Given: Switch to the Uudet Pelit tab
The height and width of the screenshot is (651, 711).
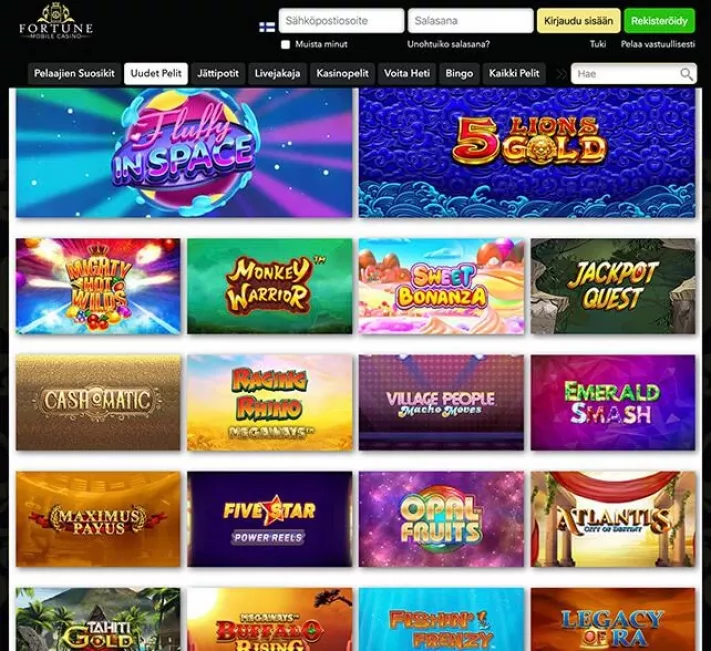Looking at the screenshot, I should (156, 73).
